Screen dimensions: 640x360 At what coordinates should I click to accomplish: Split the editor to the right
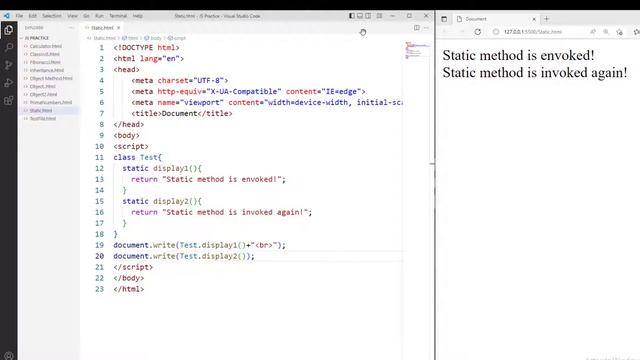coord(417,28)
